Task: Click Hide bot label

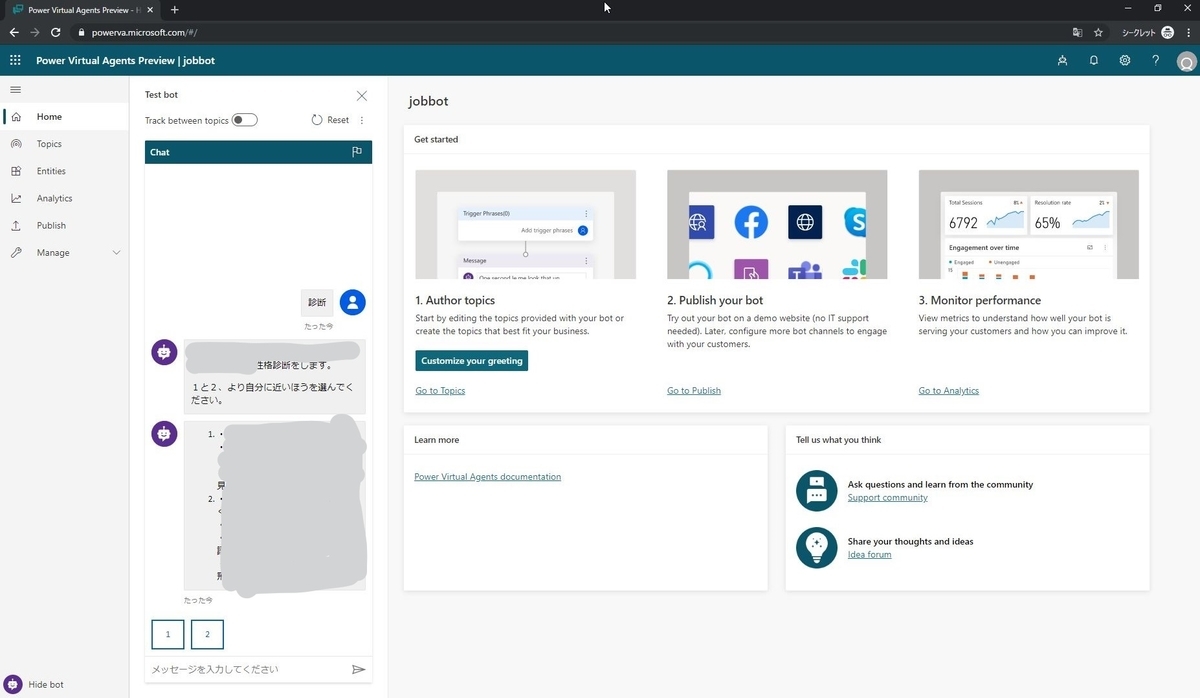Action: (46, 685)
